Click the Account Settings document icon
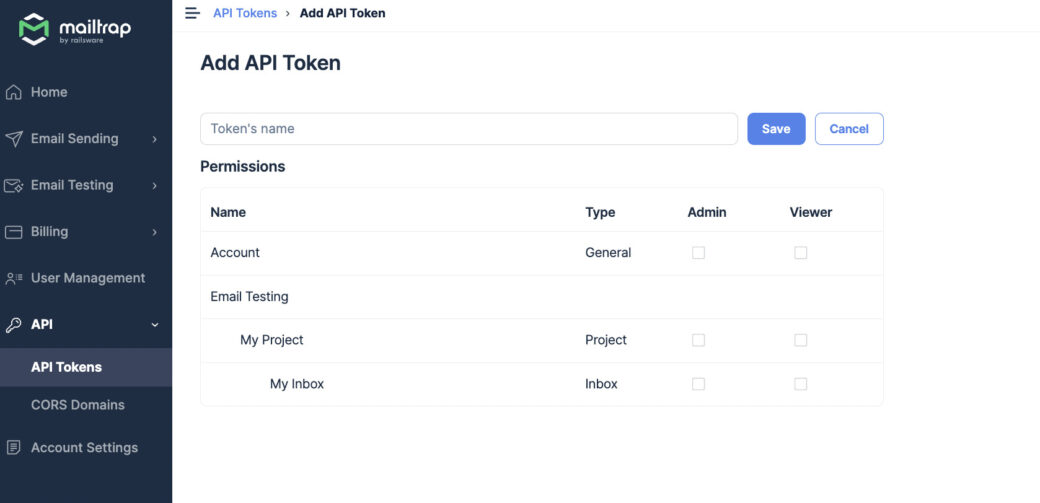 13,447
